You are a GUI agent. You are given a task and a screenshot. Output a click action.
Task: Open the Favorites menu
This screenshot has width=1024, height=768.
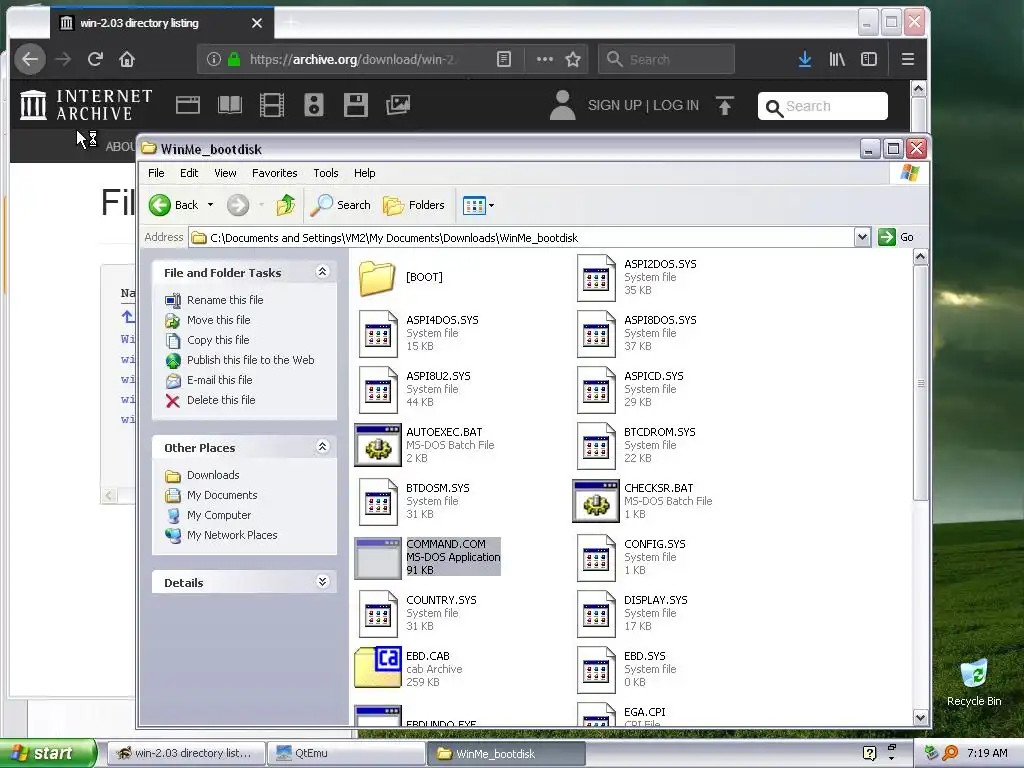point(274,173)
